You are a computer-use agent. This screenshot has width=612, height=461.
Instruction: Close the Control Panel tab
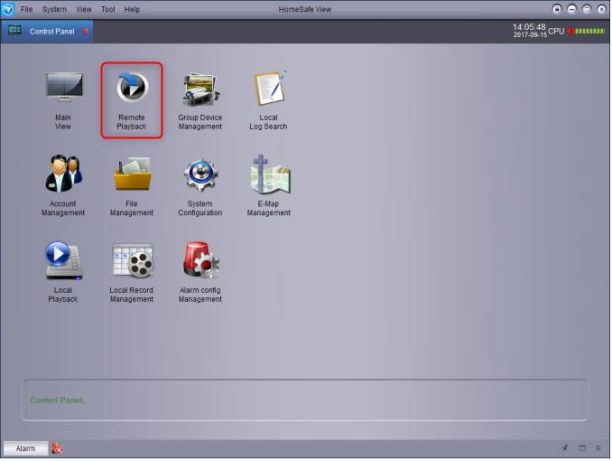(x=85, y=31)
